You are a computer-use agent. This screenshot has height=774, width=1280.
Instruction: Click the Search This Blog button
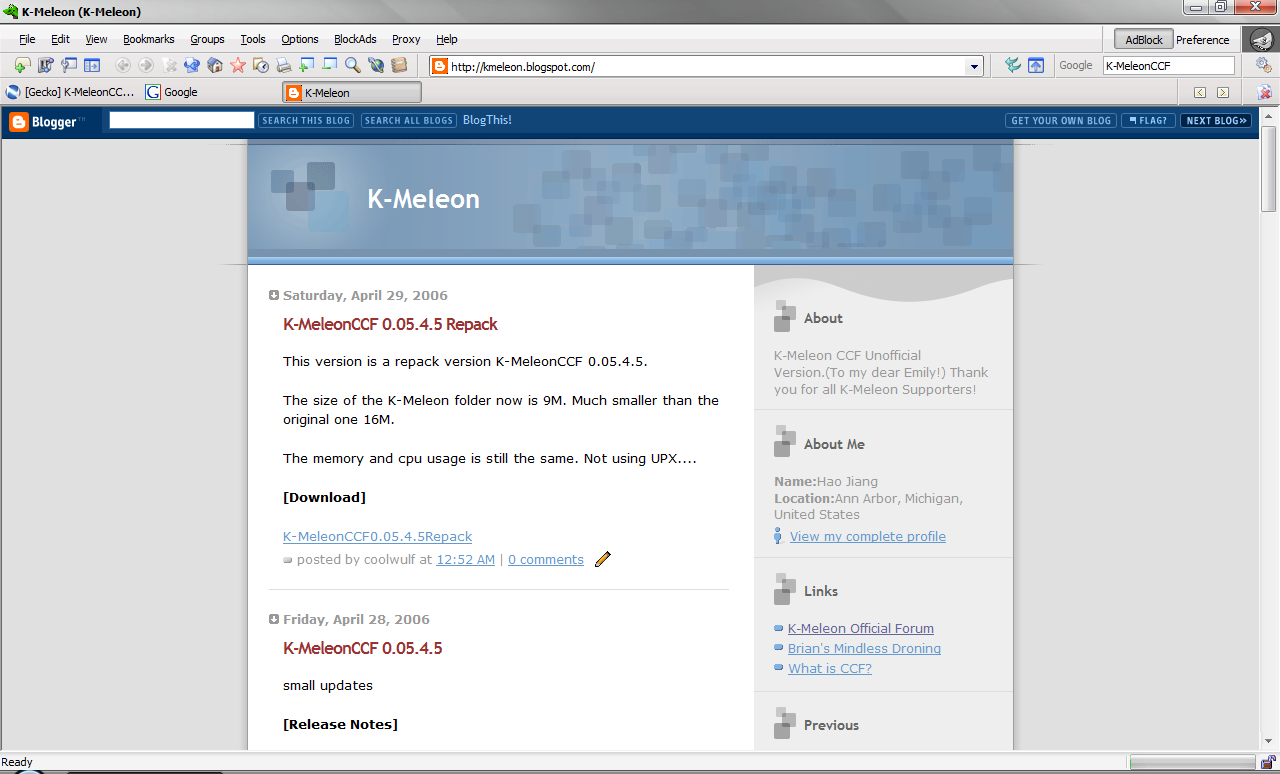tap(305, 120)
